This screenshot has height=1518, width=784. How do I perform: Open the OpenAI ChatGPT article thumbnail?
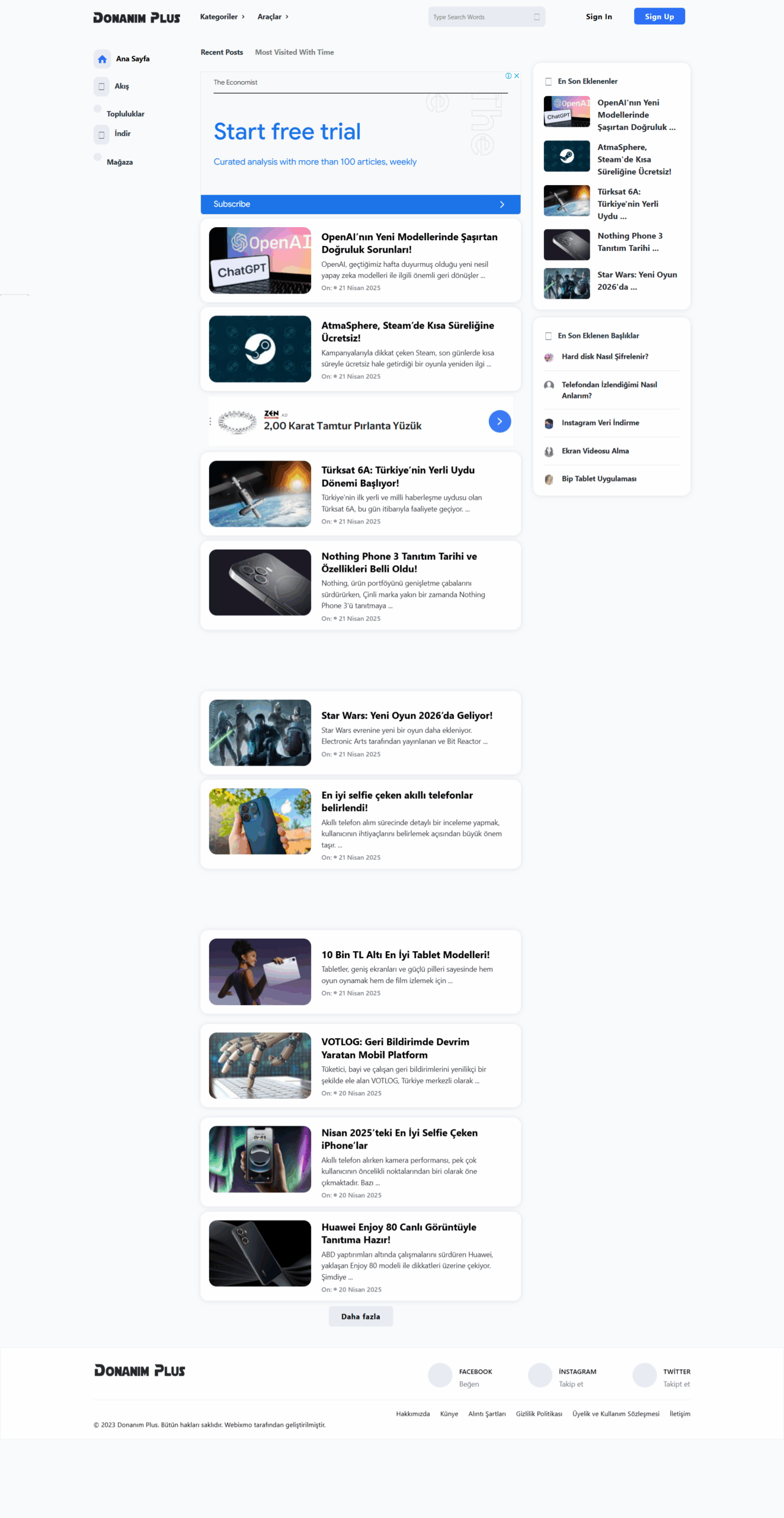(260, 260)
